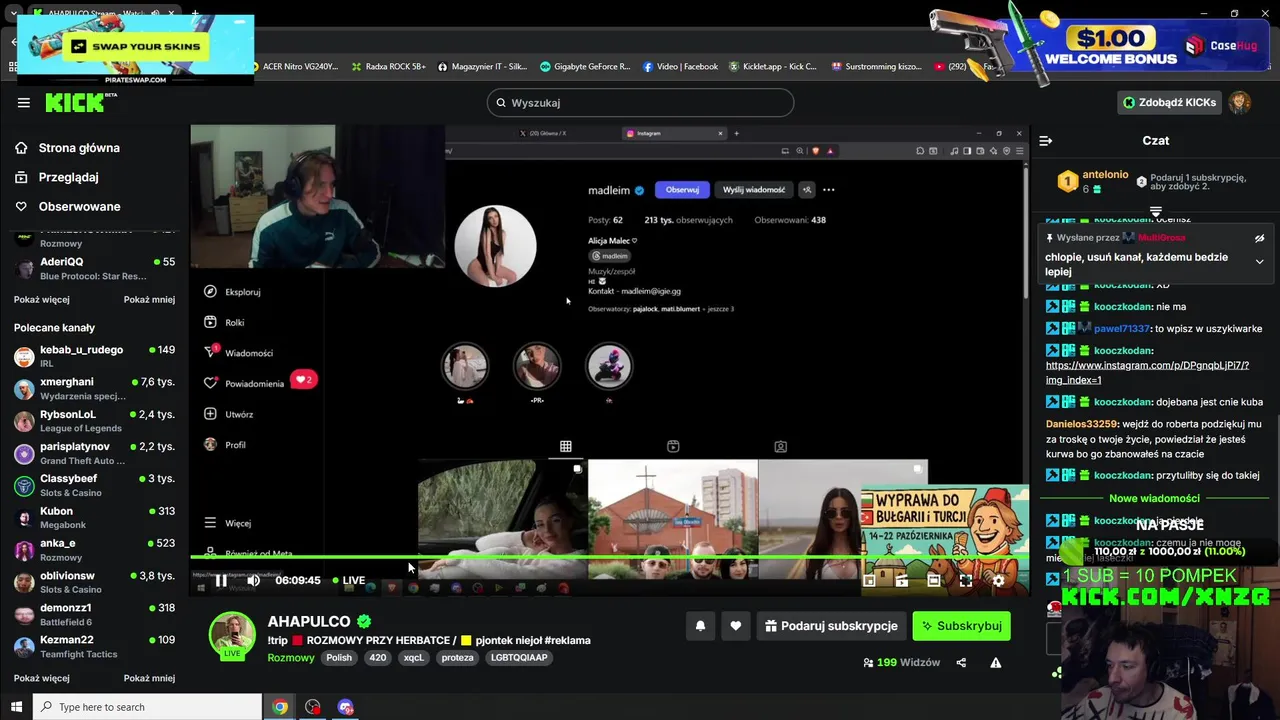Open the user profile avatar menu
Image resolution: width=1280 pixels, height=720 pixels.
1240,102
